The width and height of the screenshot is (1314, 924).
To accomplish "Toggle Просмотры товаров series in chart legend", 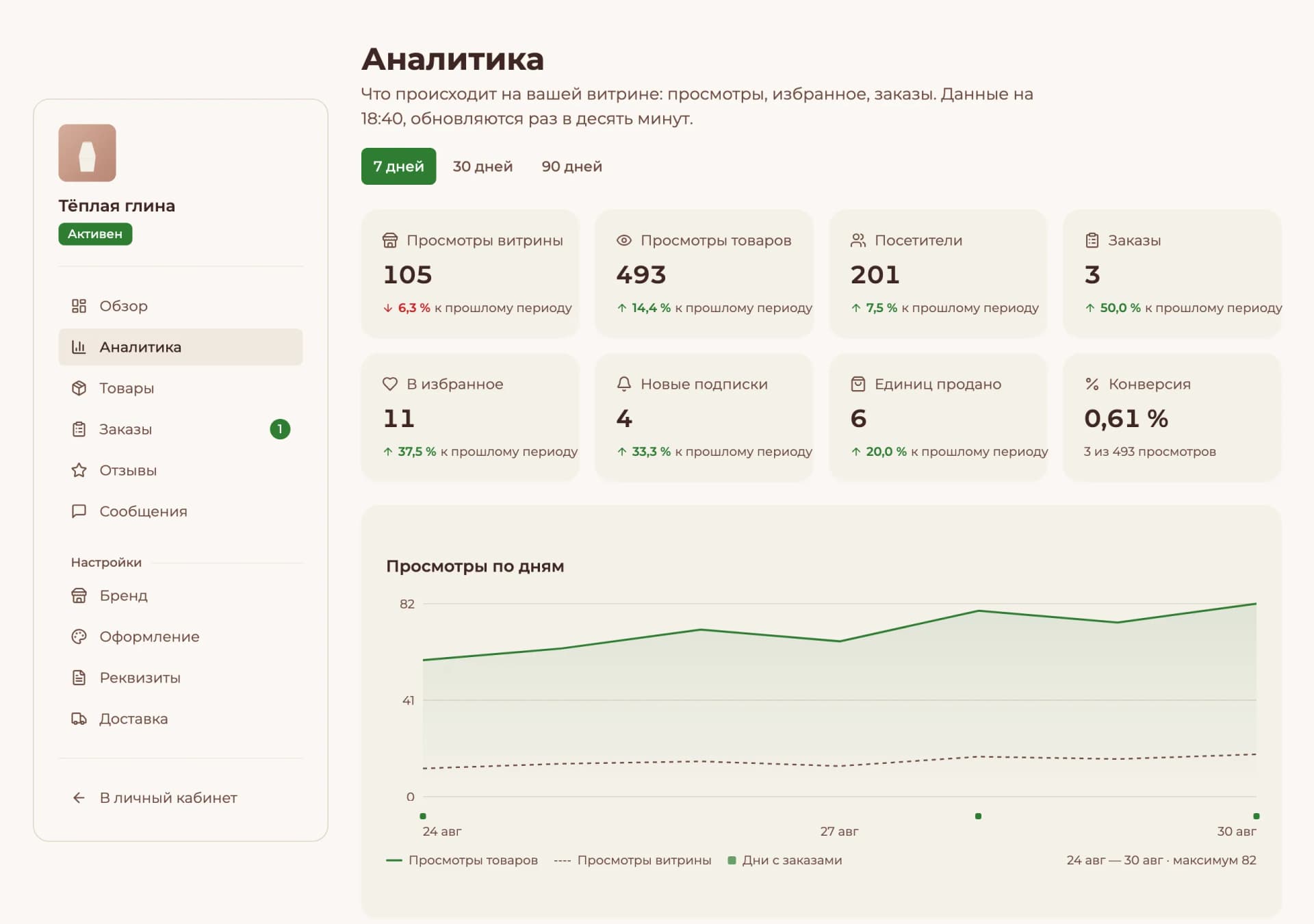I will [x=462, y=860].
